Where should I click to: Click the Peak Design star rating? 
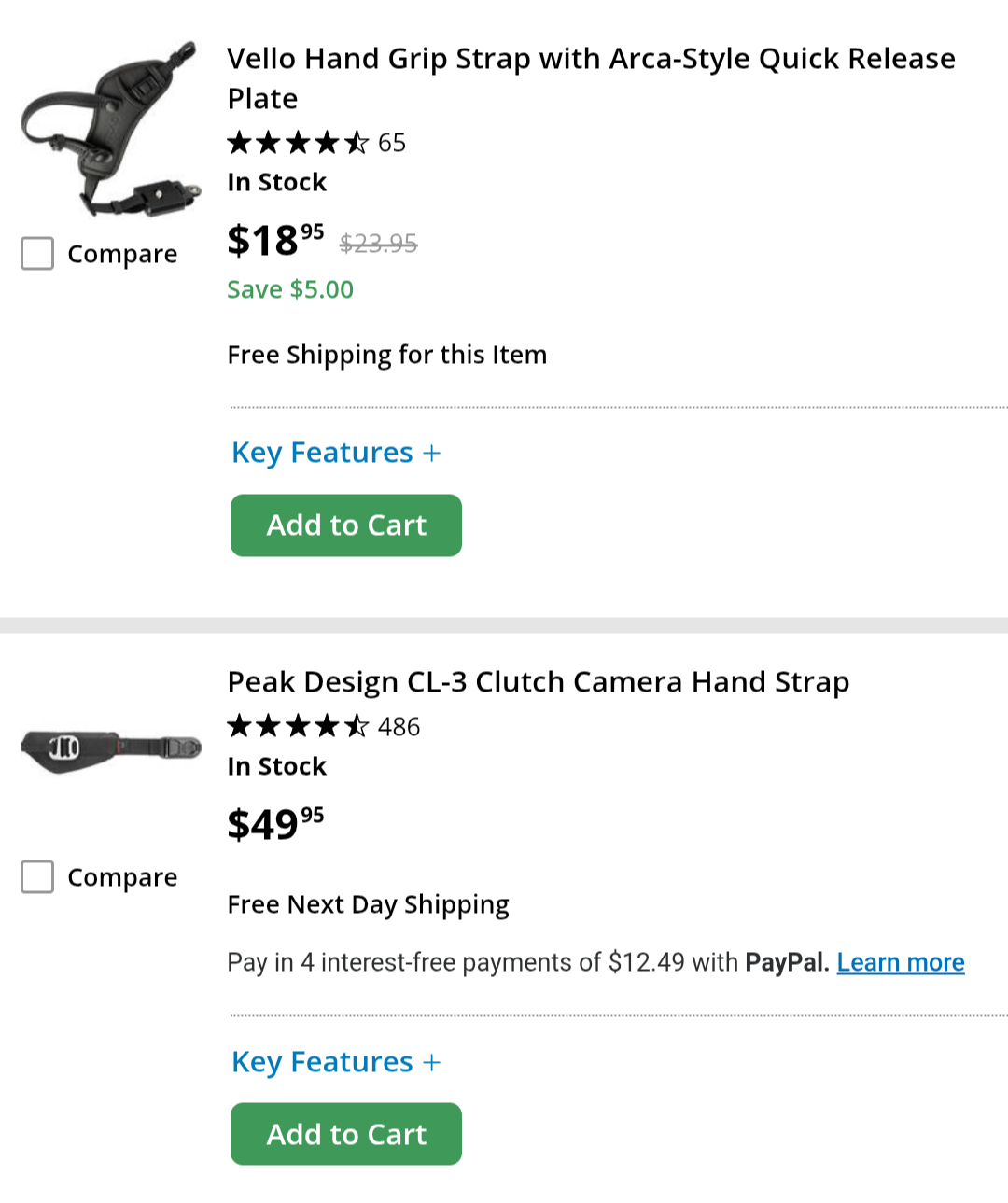(x=298, y=726)
